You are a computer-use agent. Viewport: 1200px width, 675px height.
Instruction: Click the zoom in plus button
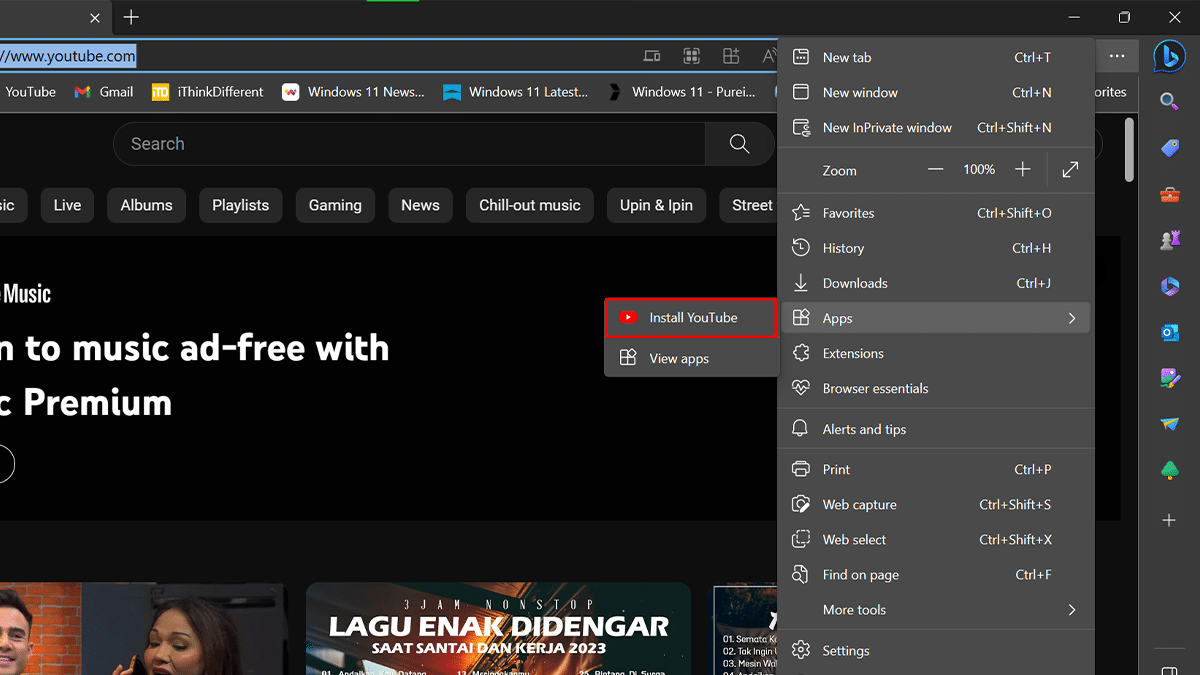(1022, 170)
